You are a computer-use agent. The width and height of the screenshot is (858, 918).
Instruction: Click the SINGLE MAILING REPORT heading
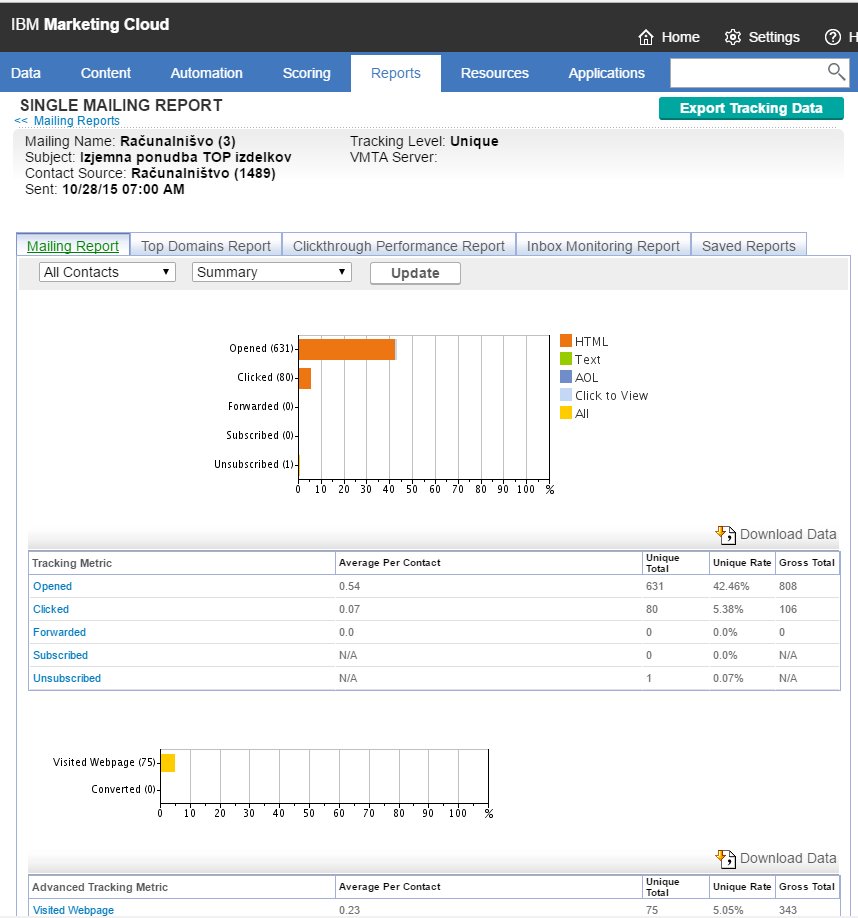[121, 105]
